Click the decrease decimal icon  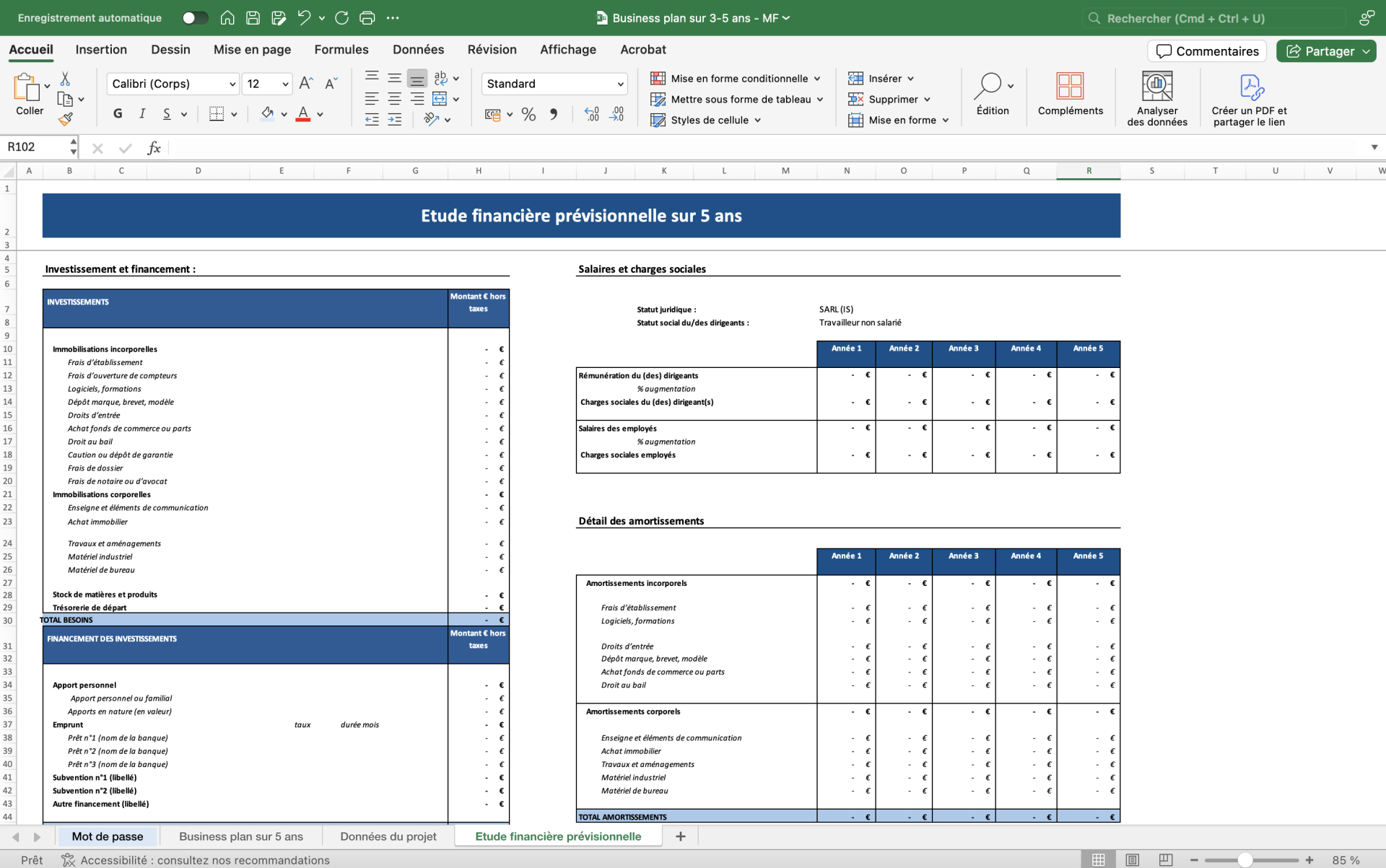point(617,114)
